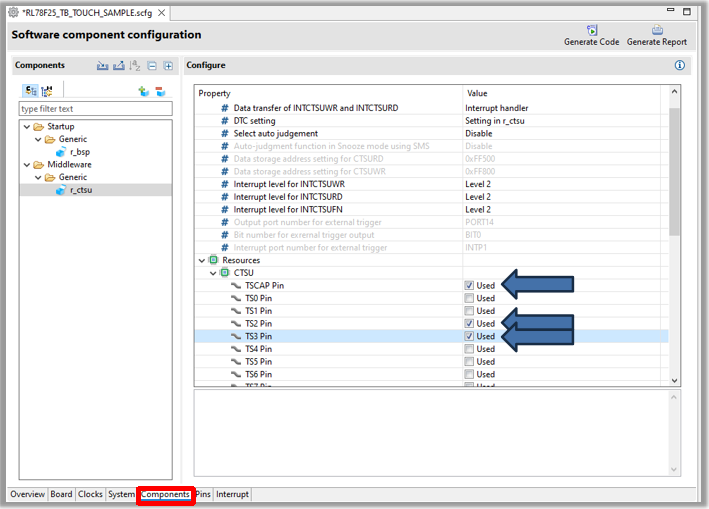Click in the type filter text field
Image resolution: width=709 pixels, height=509 pixels.
(95, 108)
